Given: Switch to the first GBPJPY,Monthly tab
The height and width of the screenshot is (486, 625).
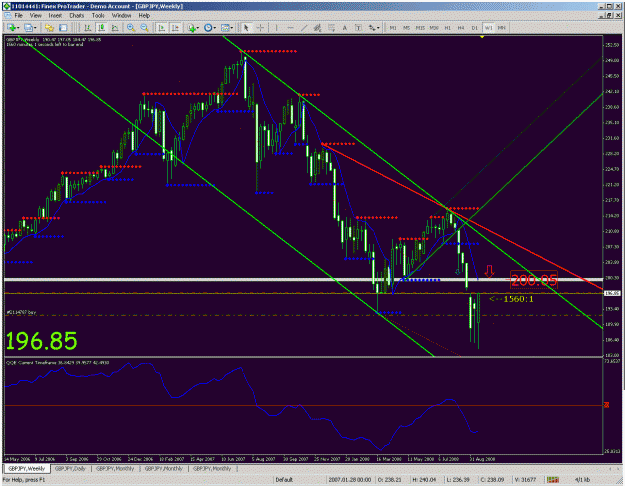Looking at the screenshot, I should [x=115, y=468].
